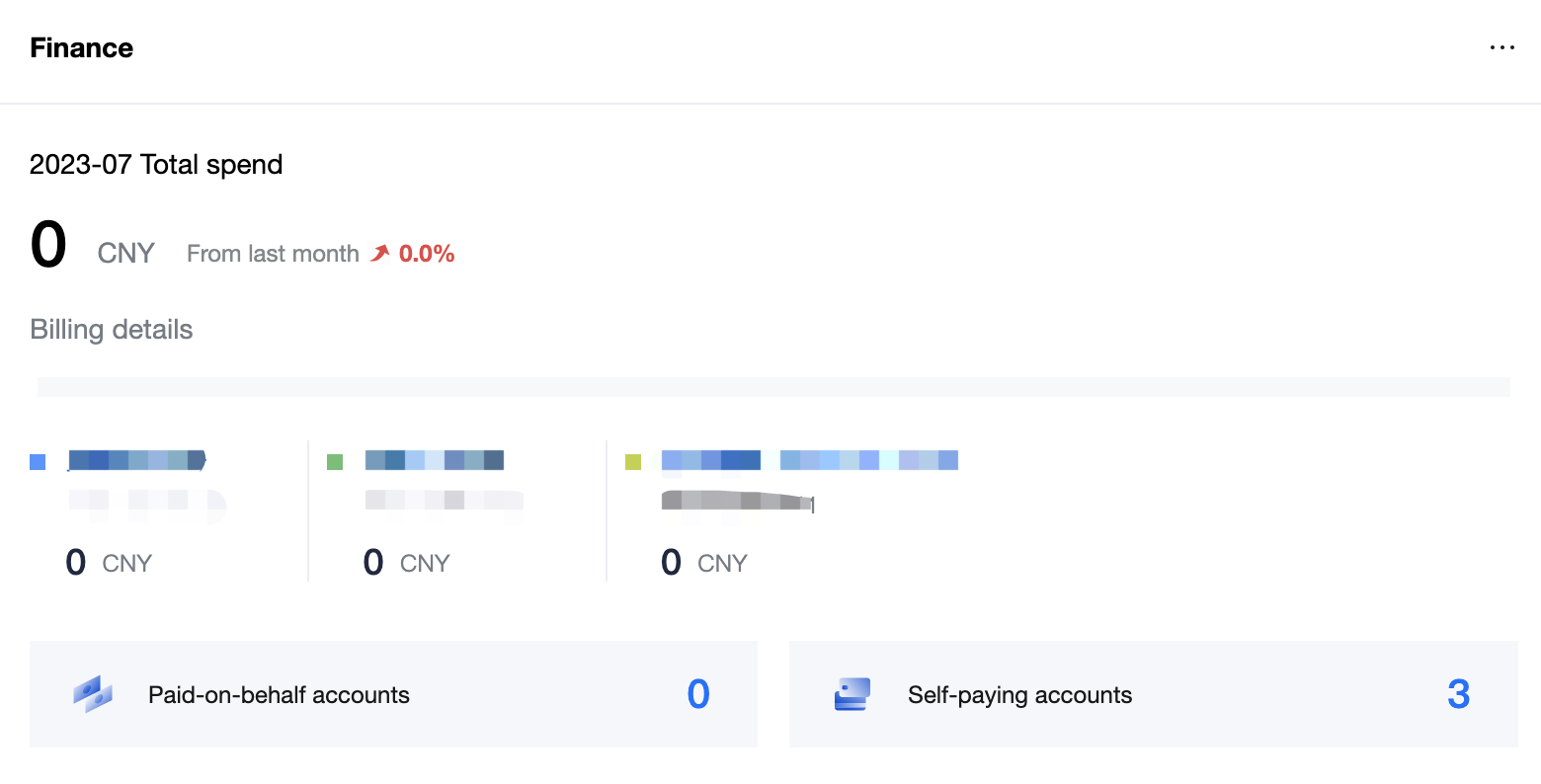Click the 0.0% change from last month

(x=427, y=254)
